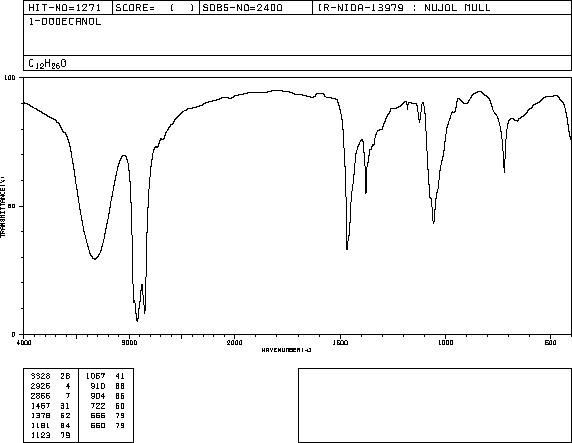
Task: Click the deepest C-H peak near 2926
Action: pyautogui.click(x=137, y=321)
